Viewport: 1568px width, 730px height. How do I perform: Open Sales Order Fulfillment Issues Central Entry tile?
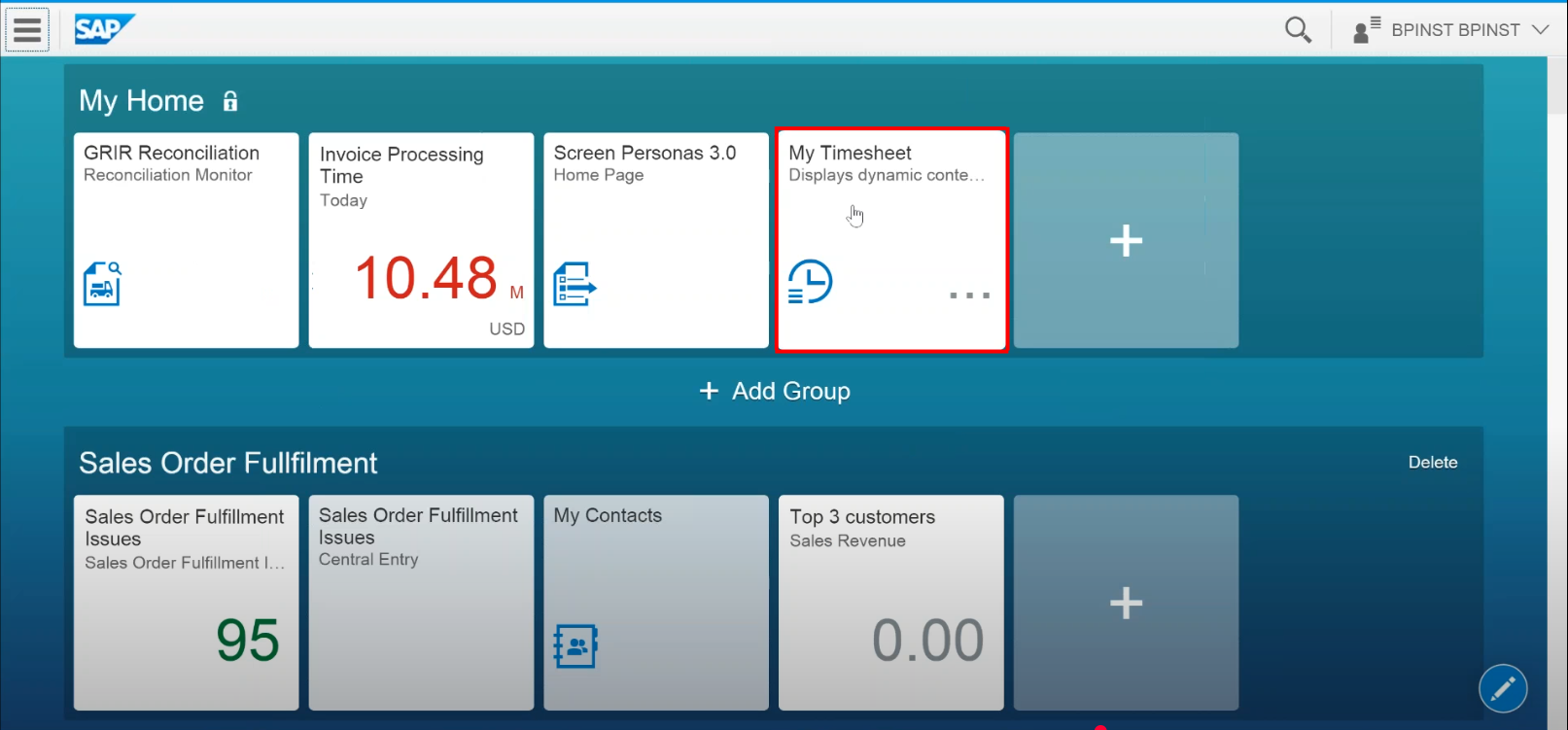pos(421,603)
